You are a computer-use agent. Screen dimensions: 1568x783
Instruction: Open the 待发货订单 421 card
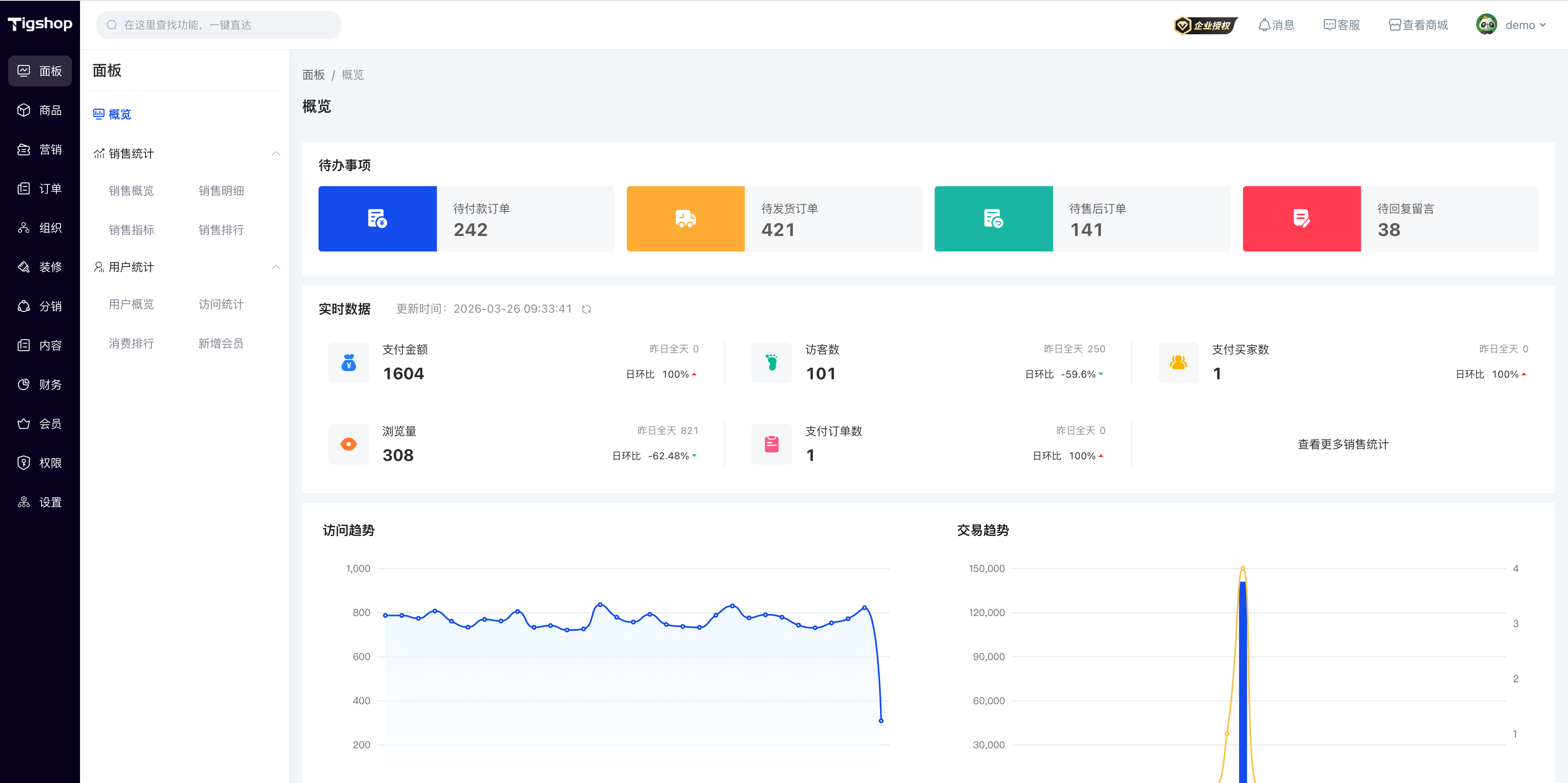point(774,218)
